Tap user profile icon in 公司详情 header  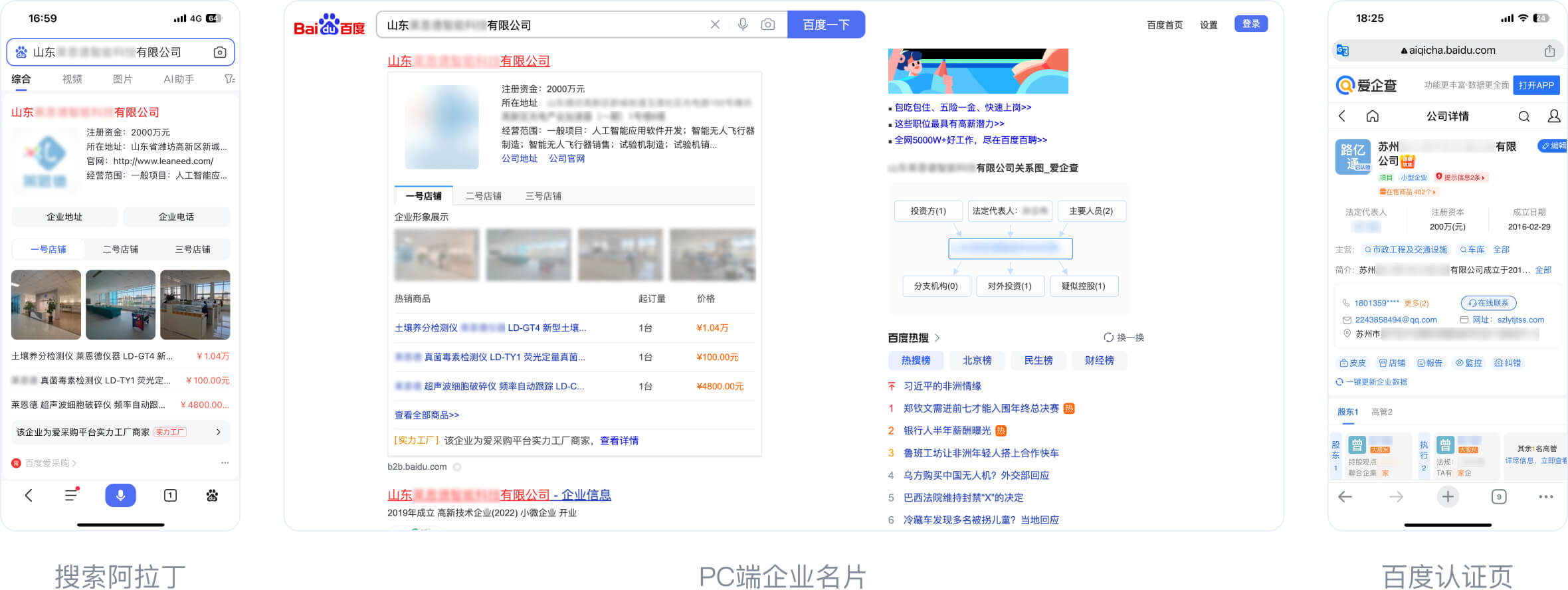point(1554,116)
